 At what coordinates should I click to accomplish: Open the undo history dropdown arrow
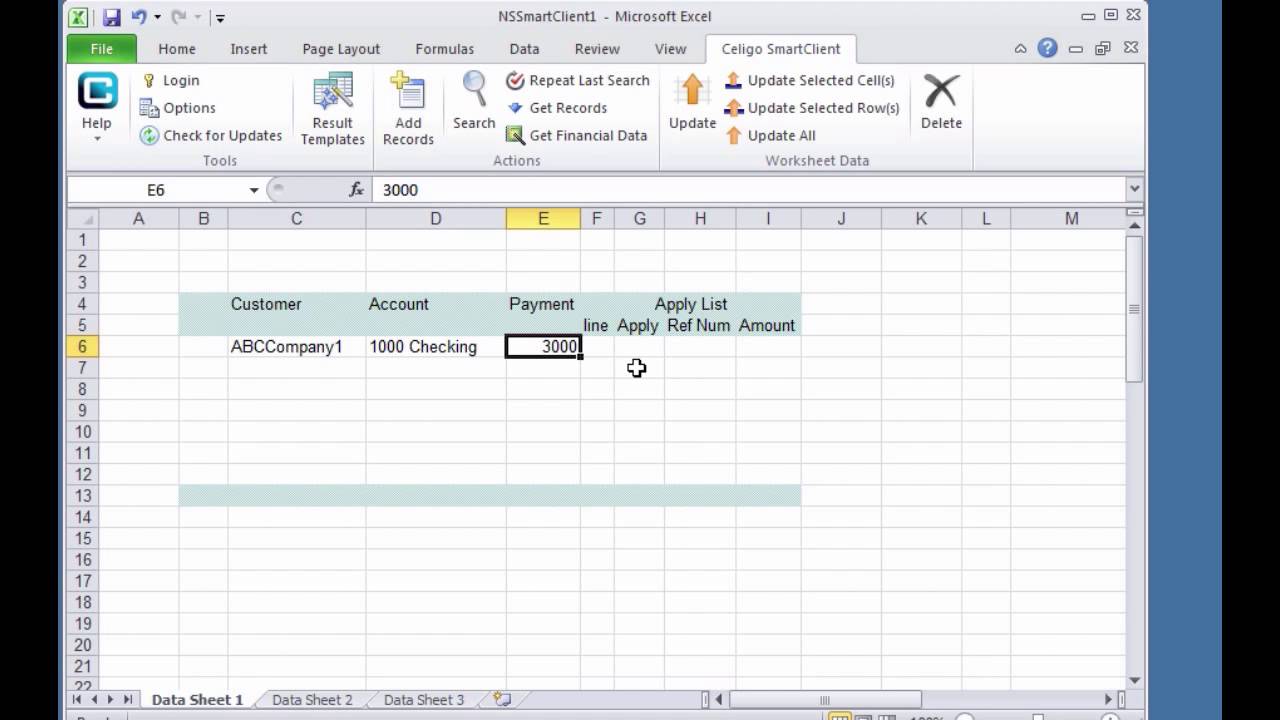tap(157, 17)
